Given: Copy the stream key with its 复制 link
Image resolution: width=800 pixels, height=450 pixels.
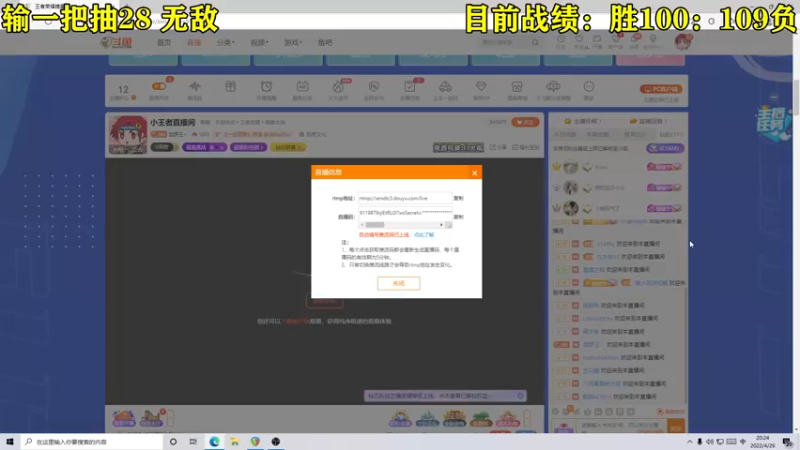Looking at the screenshot, I should click(x=458, y=217).
